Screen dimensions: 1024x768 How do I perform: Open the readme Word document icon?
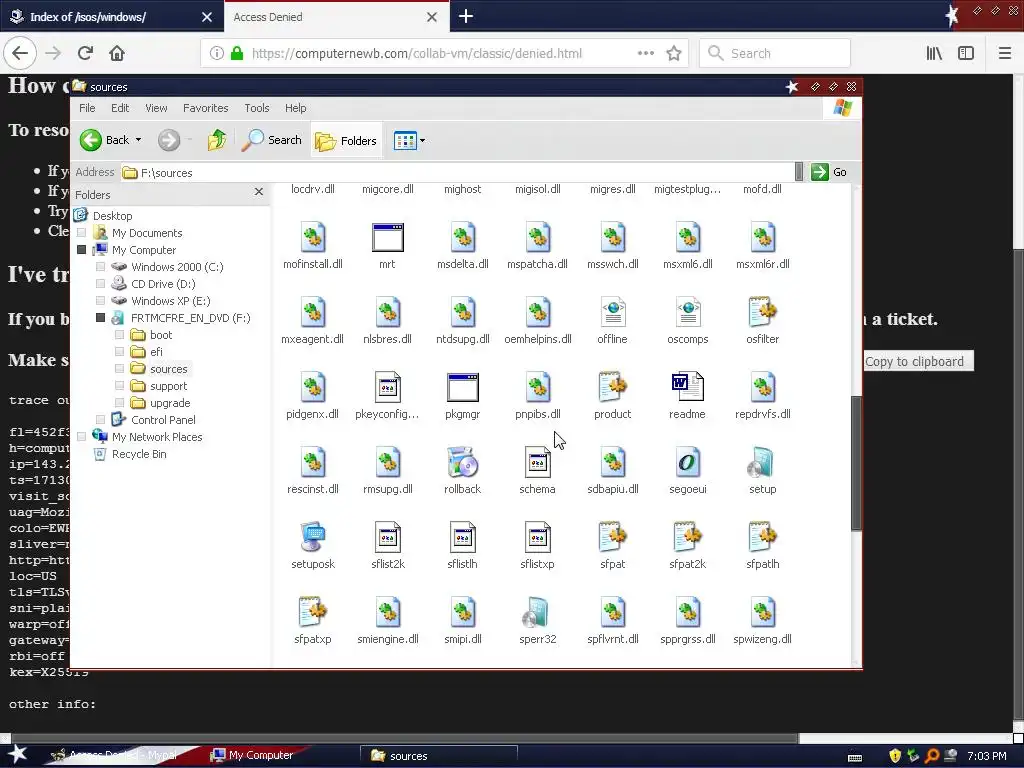click(x=687, y=387)
